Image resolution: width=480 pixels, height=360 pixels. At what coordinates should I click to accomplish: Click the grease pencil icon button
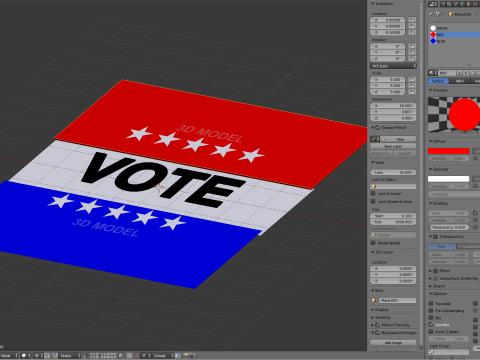point(374,139)
